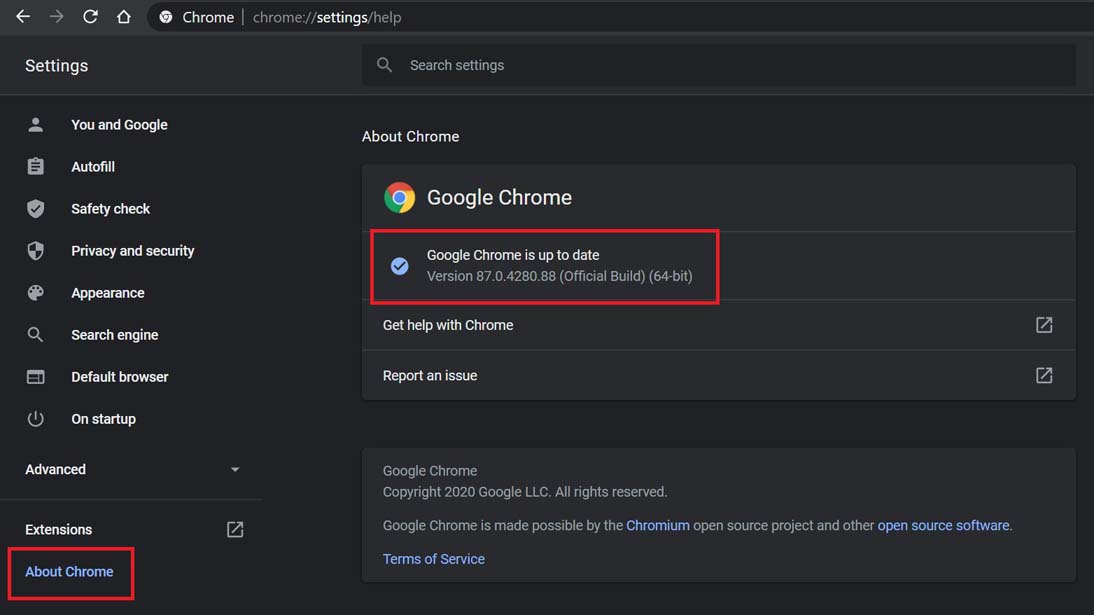
Task: Click the You and Google person icon
Action: [36, 124]
